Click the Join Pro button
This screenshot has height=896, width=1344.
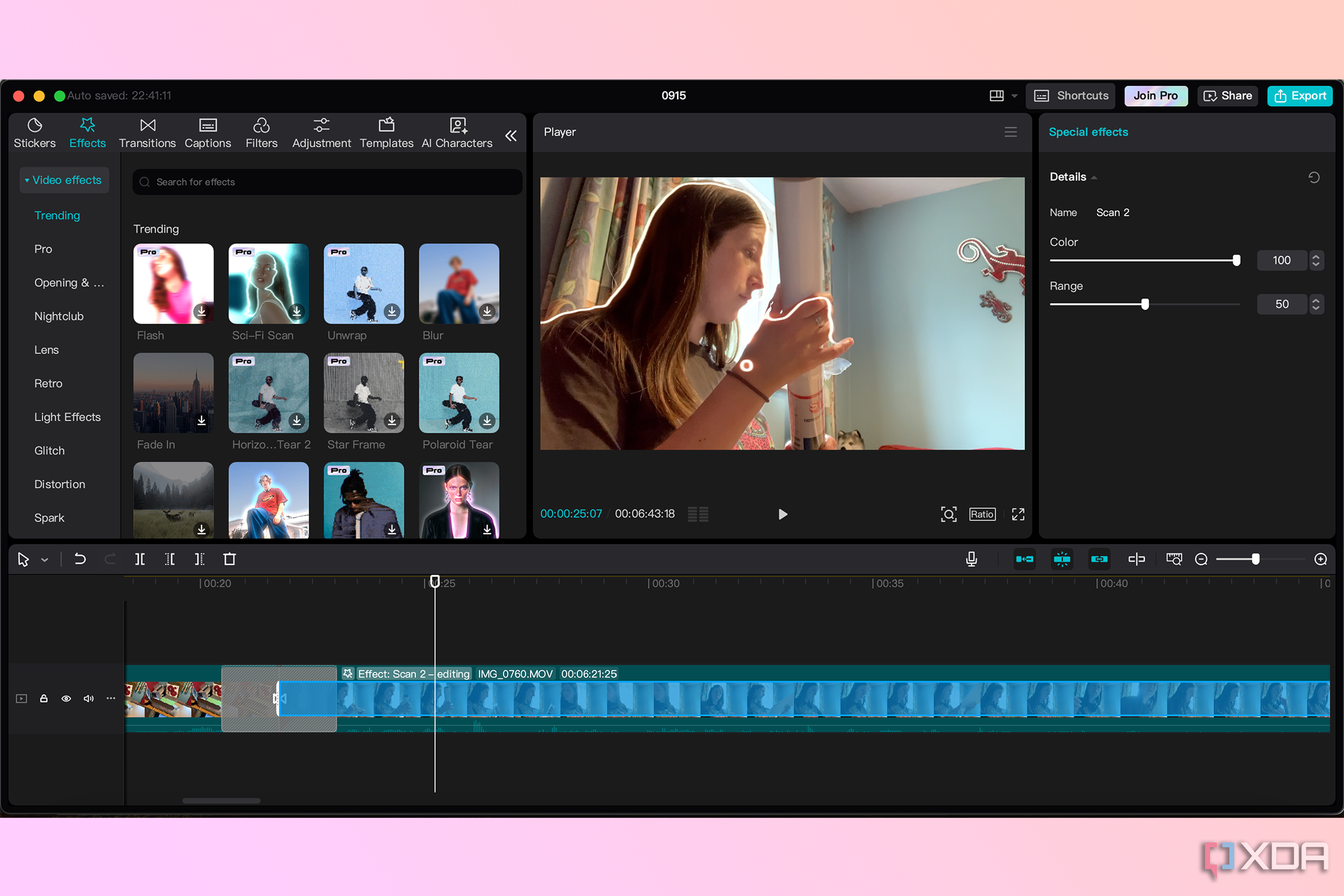[1155, 94]
